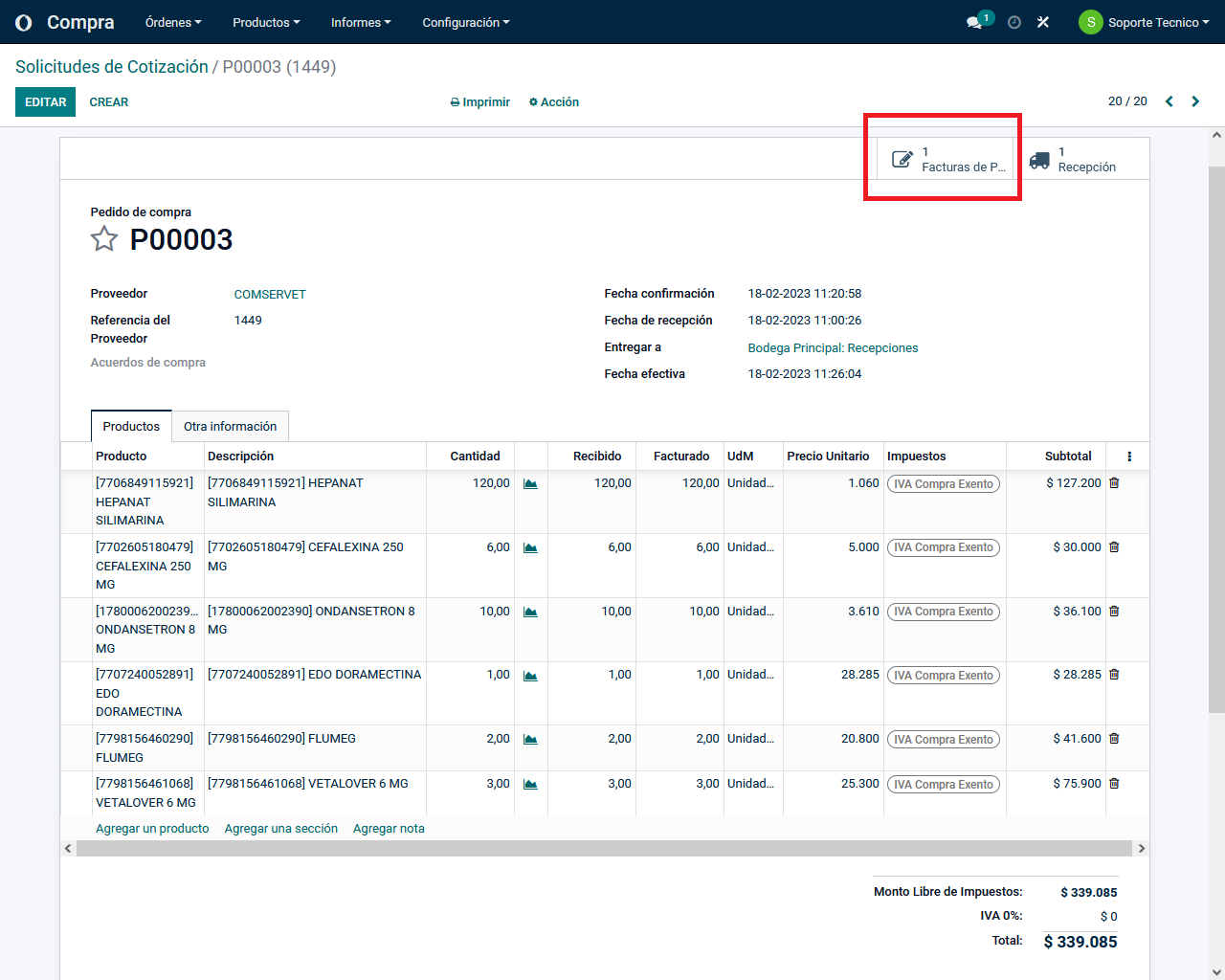Open the conversations chat icon in navbar
Viewport: 1225px width, 980px height.
(975, 22)
